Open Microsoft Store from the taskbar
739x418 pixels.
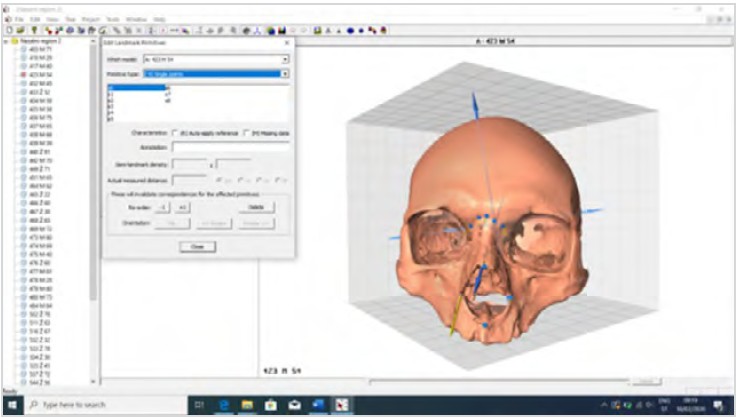(x=271, y=404)
